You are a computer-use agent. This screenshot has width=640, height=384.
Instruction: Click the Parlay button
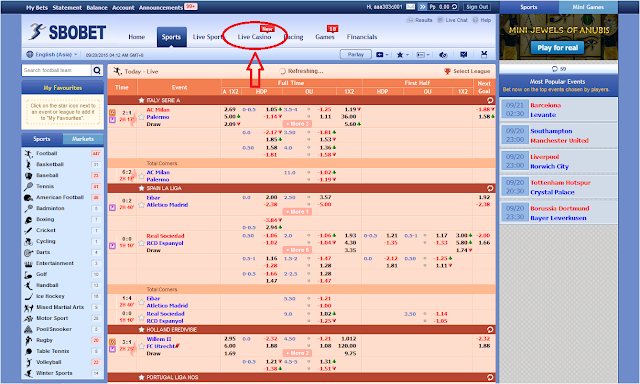click(x=356, y=55)
